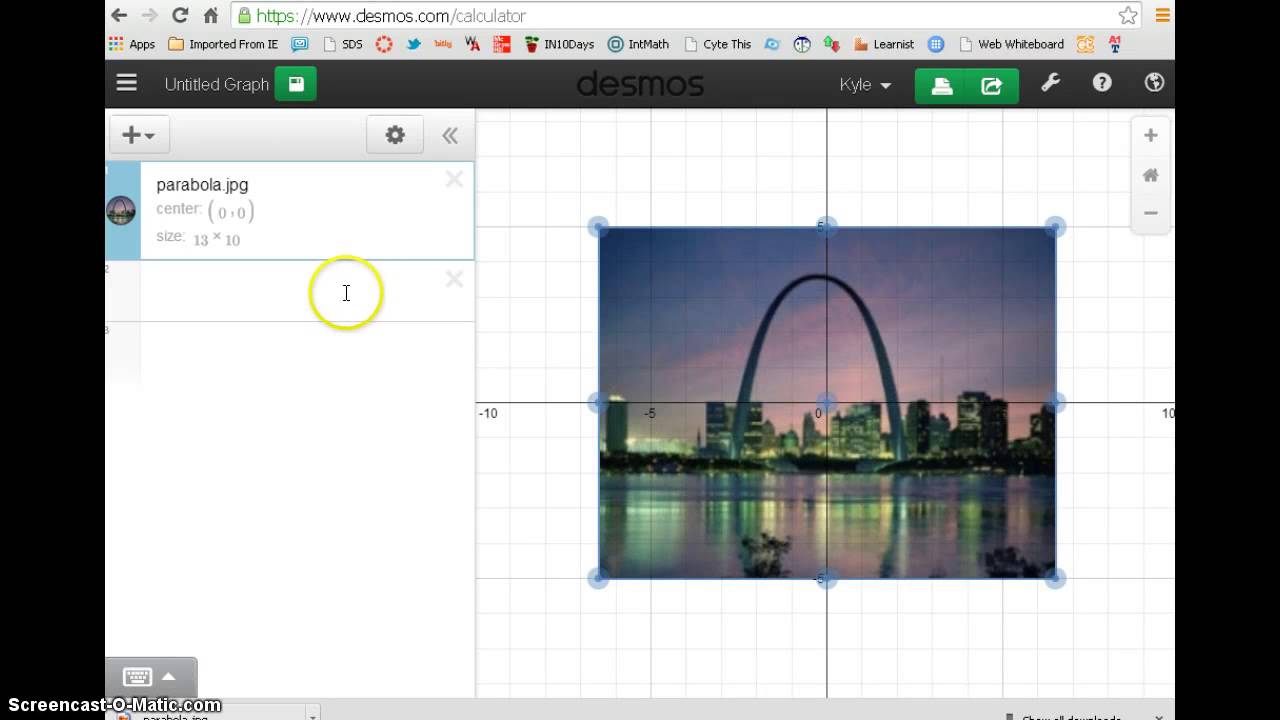This screenshot has width=1280, height=720.
Task: Click the green print graph button
Action: [x=941, y=85]
